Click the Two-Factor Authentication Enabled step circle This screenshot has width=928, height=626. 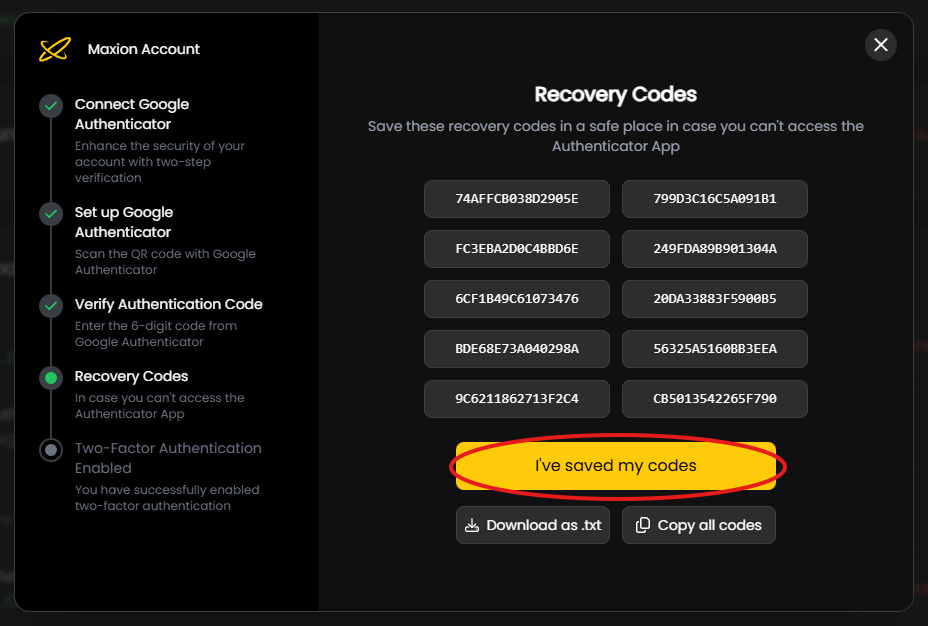(x=51, y=450)
